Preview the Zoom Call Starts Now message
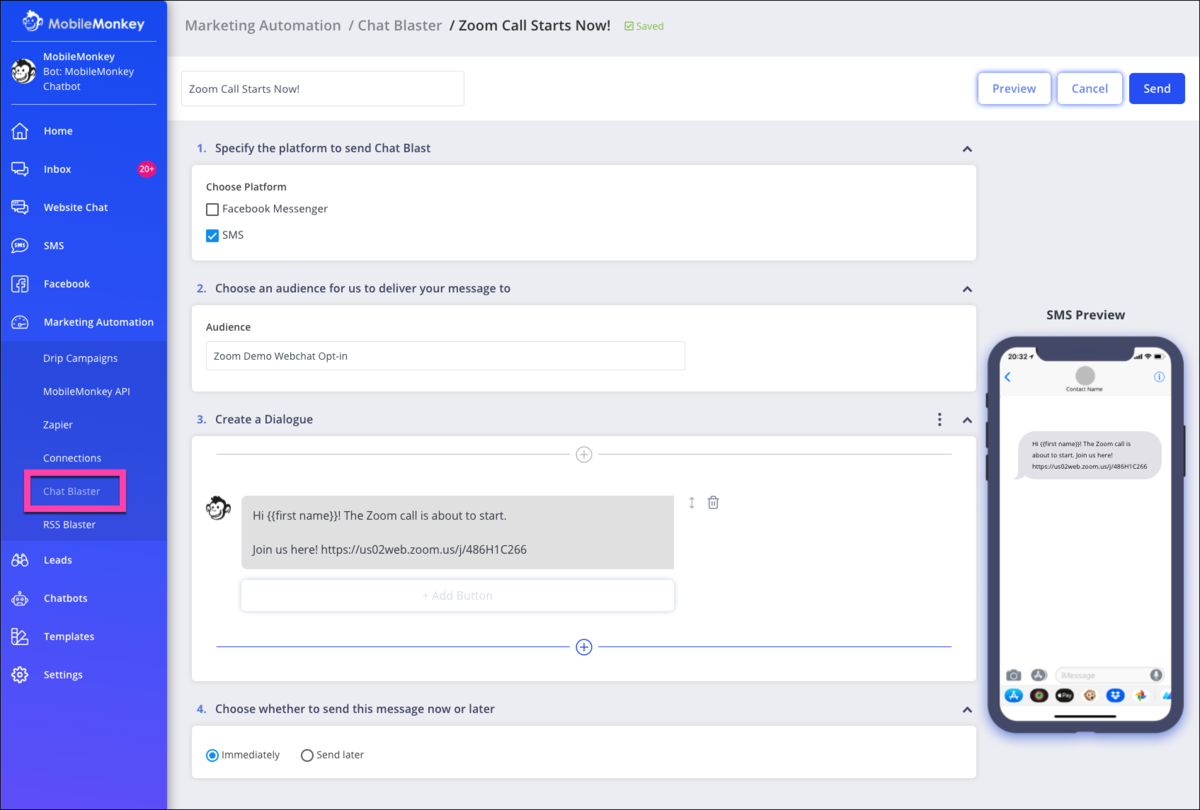The width and height of the screenshot is (1200, 810). [x=1013, y=88]
